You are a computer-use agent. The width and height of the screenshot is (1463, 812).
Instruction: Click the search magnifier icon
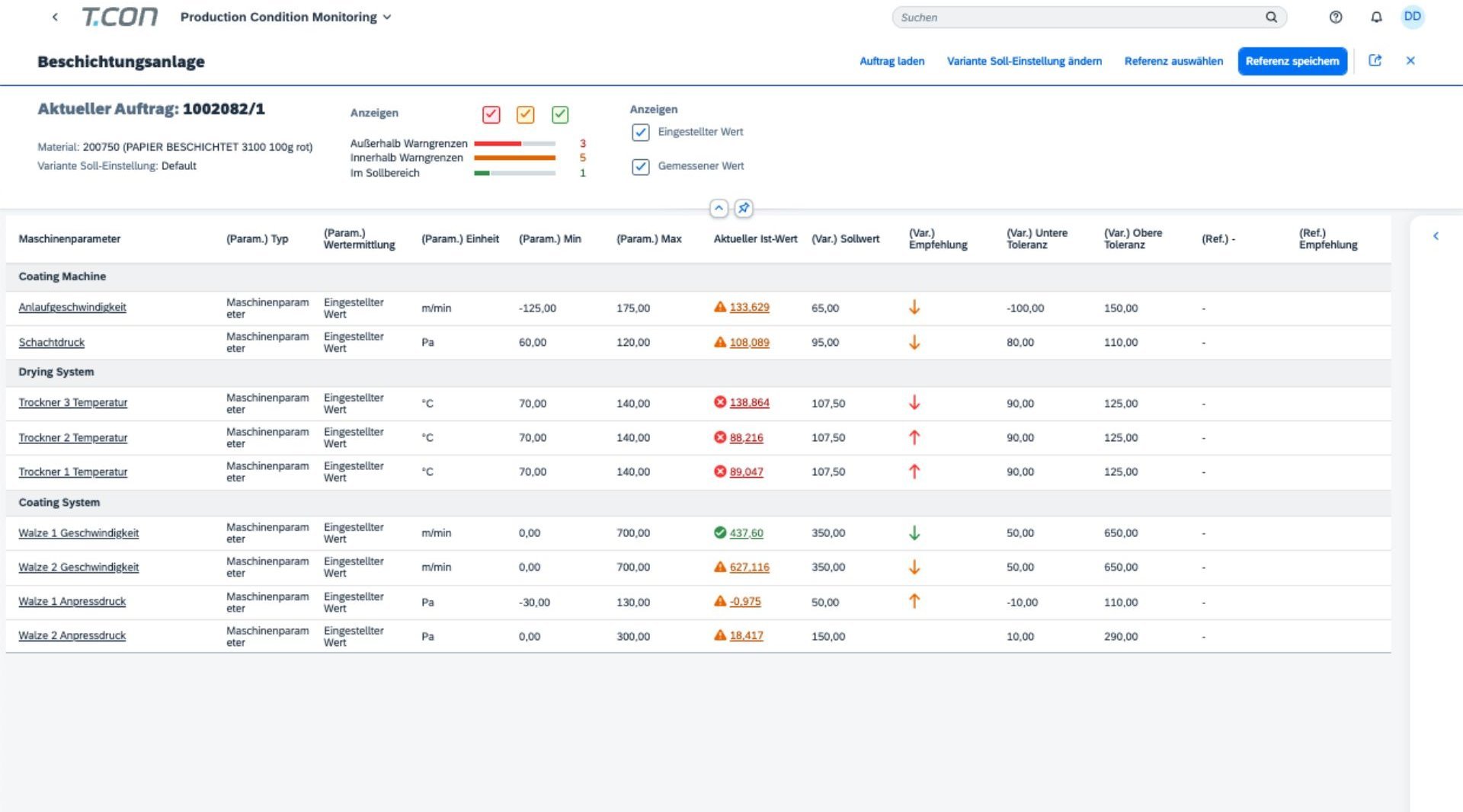pyautogui.click(x=1271, y=17)
